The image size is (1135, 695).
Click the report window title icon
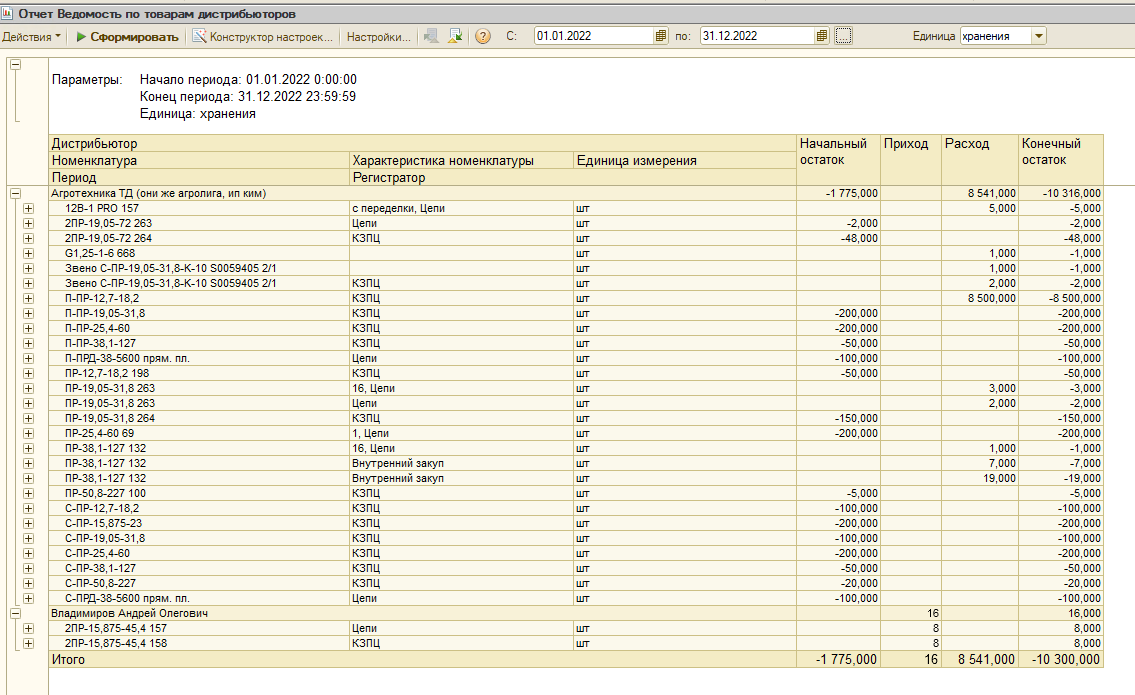tap(7, 14)
